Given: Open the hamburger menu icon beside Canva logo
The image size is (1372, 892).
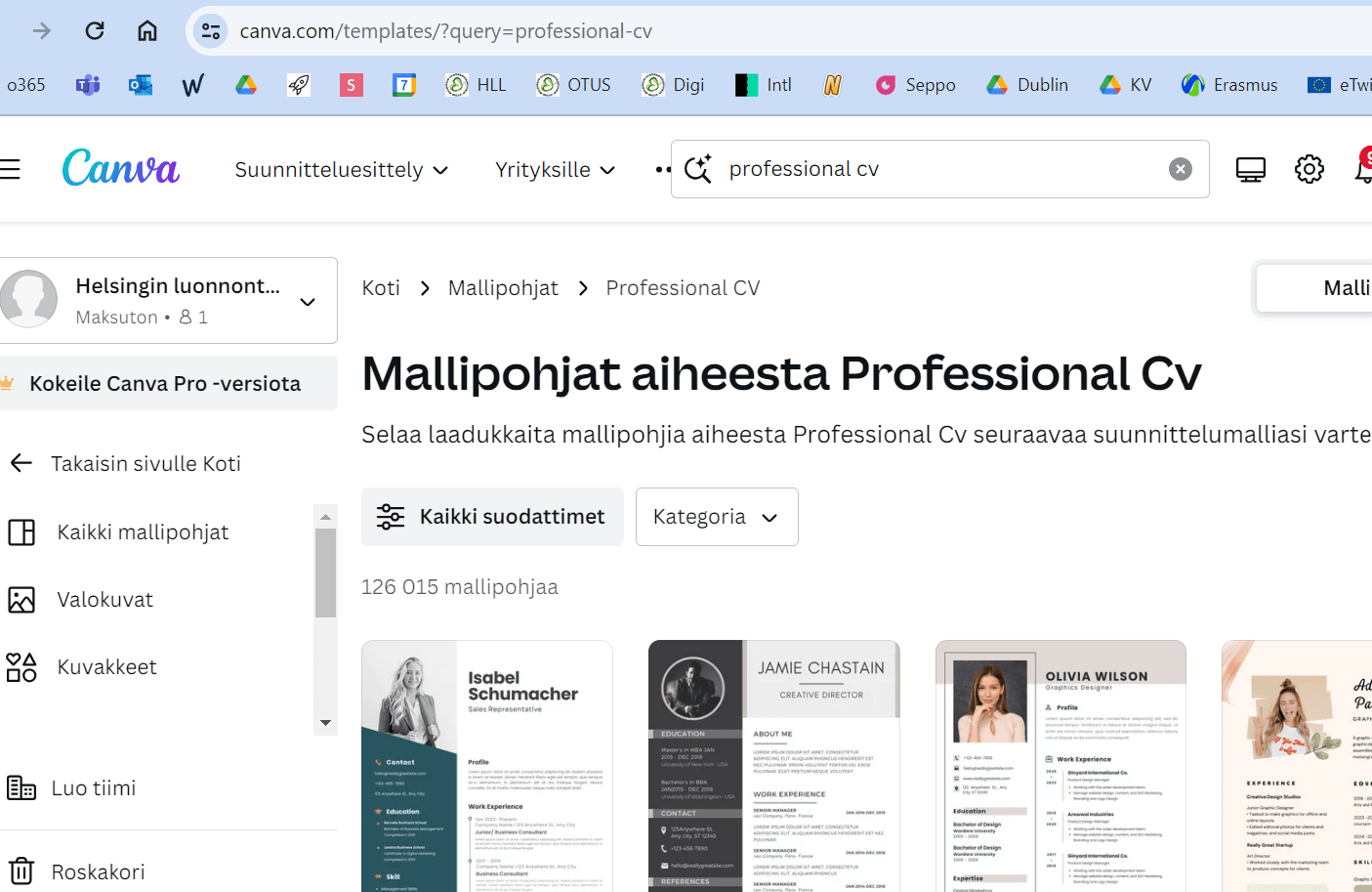Looking at the screenshot, I should click(x=10, y=170).
